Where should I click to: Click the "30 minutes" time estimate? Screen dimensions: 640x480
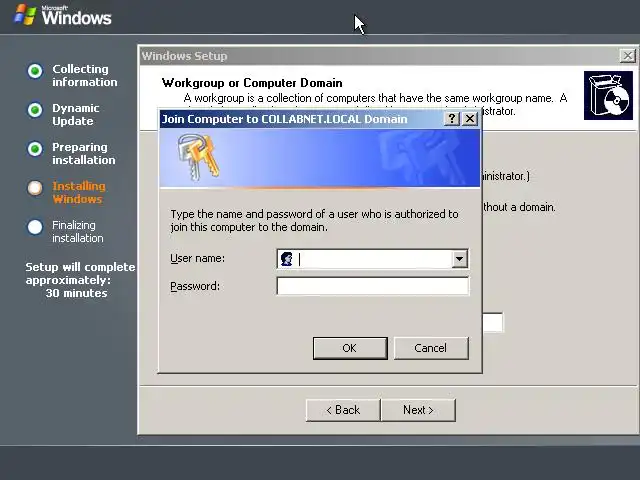coord(76,293)
